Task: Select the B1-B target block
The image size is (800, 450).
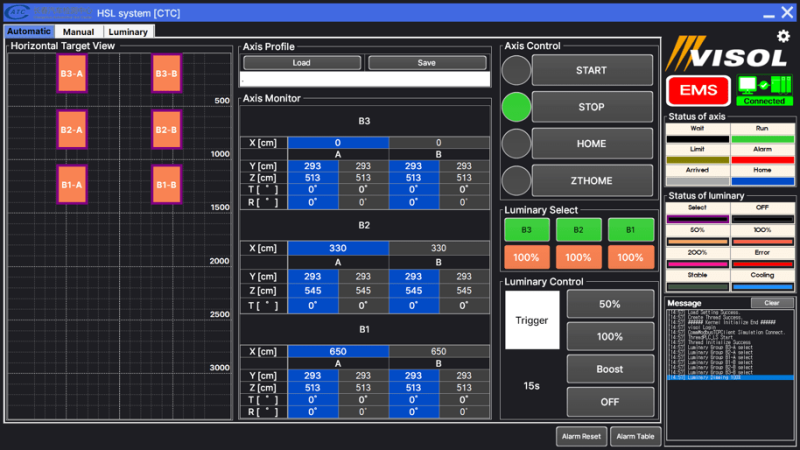Action: click(166, 185)
